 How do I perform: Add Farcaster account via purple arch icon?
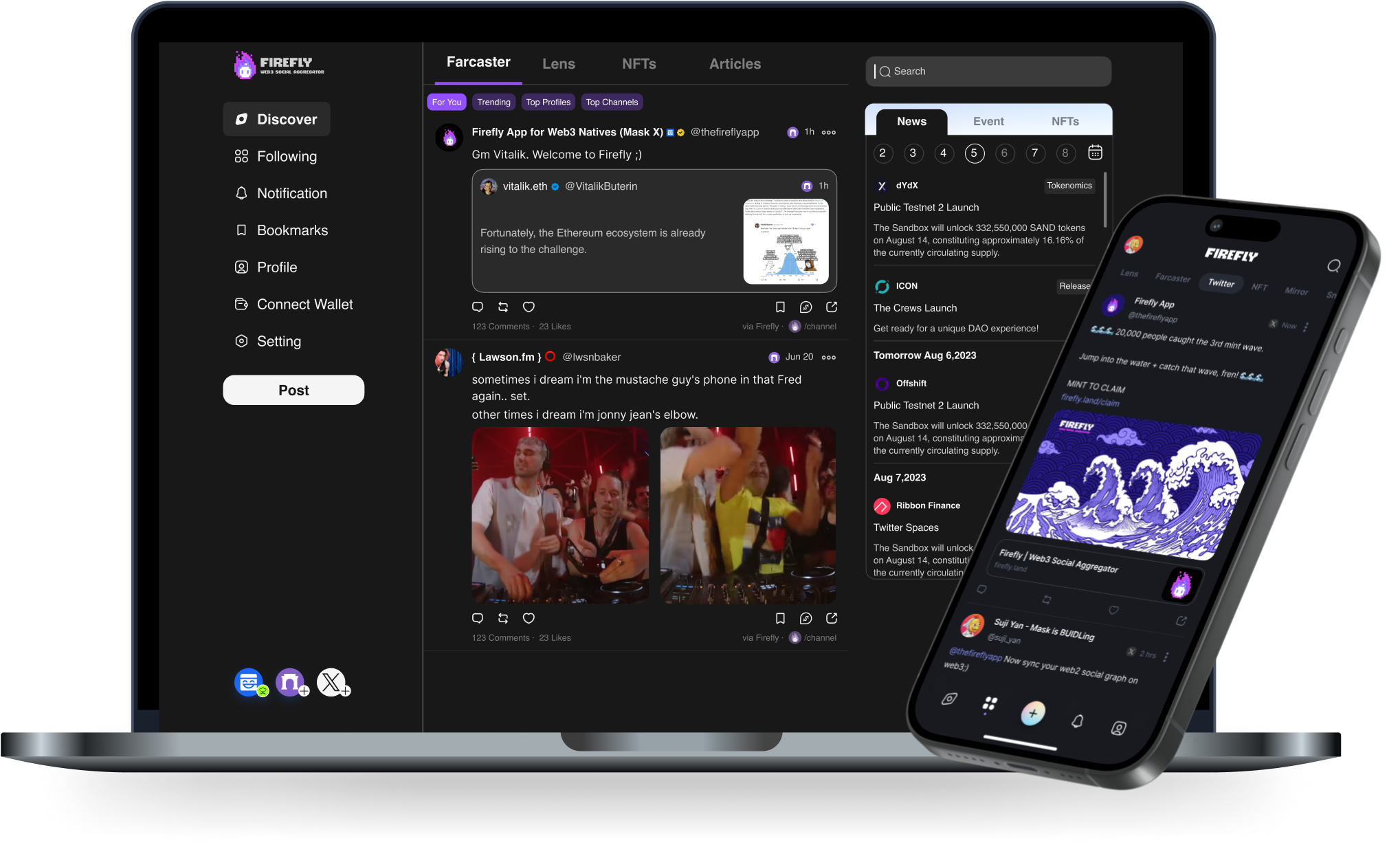click(x=291, y=683)
